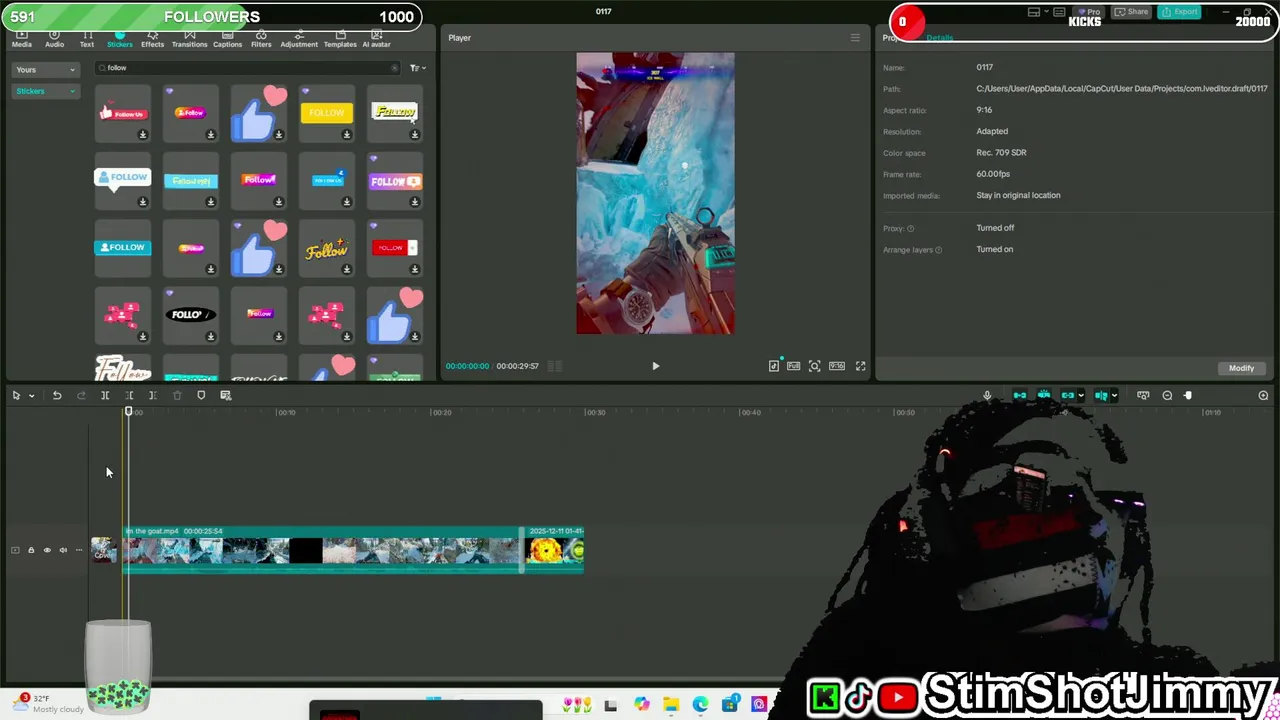The width and height of the screenshot is (1280, 720).
Task: Clear the sticker search text
Action: (394, 68)
